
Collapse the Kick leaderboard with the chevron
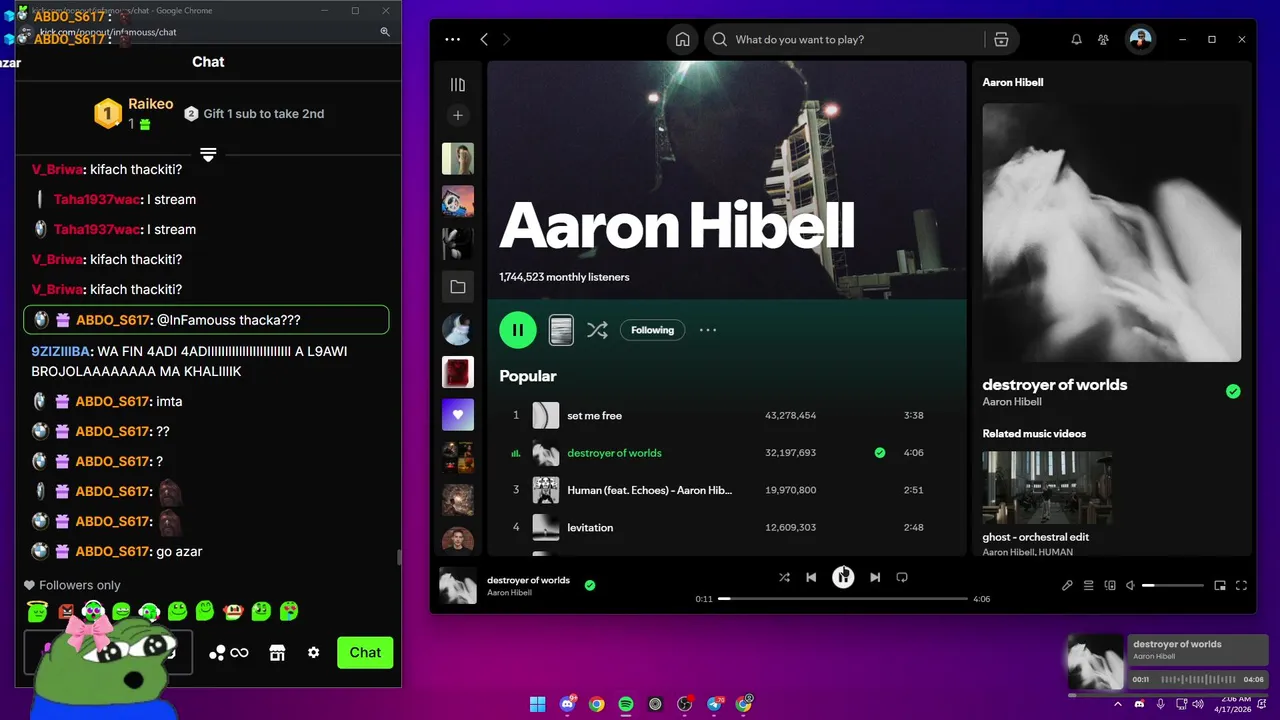tap(208, 154)
